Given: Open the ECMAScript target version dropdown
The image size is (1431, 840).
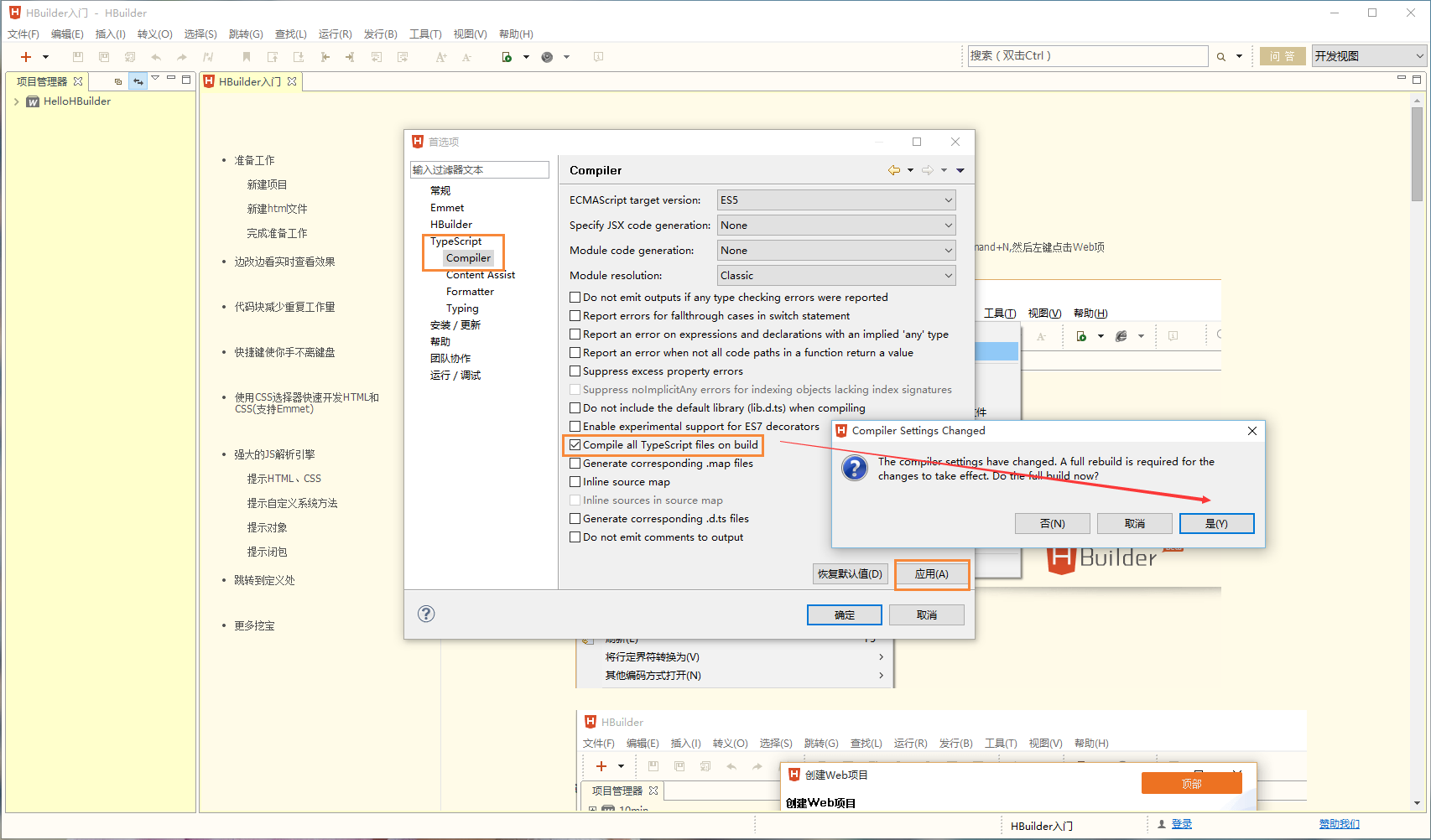Looking at the screenshot, I should [947, 200].
